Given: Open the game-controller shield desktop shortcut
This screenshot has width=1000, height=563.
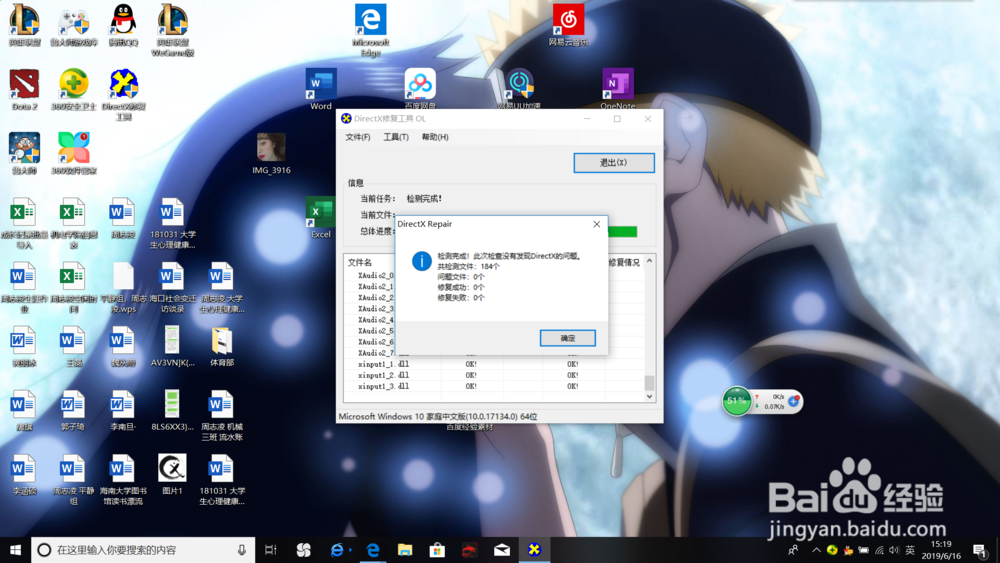Looking at the screenshot, I should click(x=74, y=26).
